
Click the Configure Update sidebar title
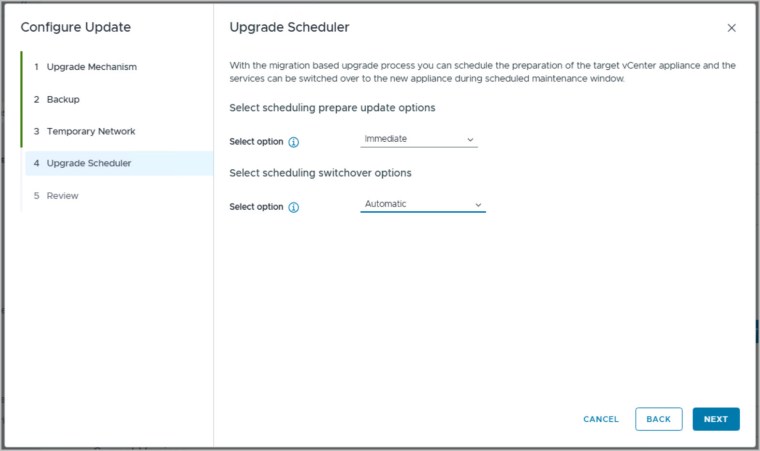click(x=75, y=27)
